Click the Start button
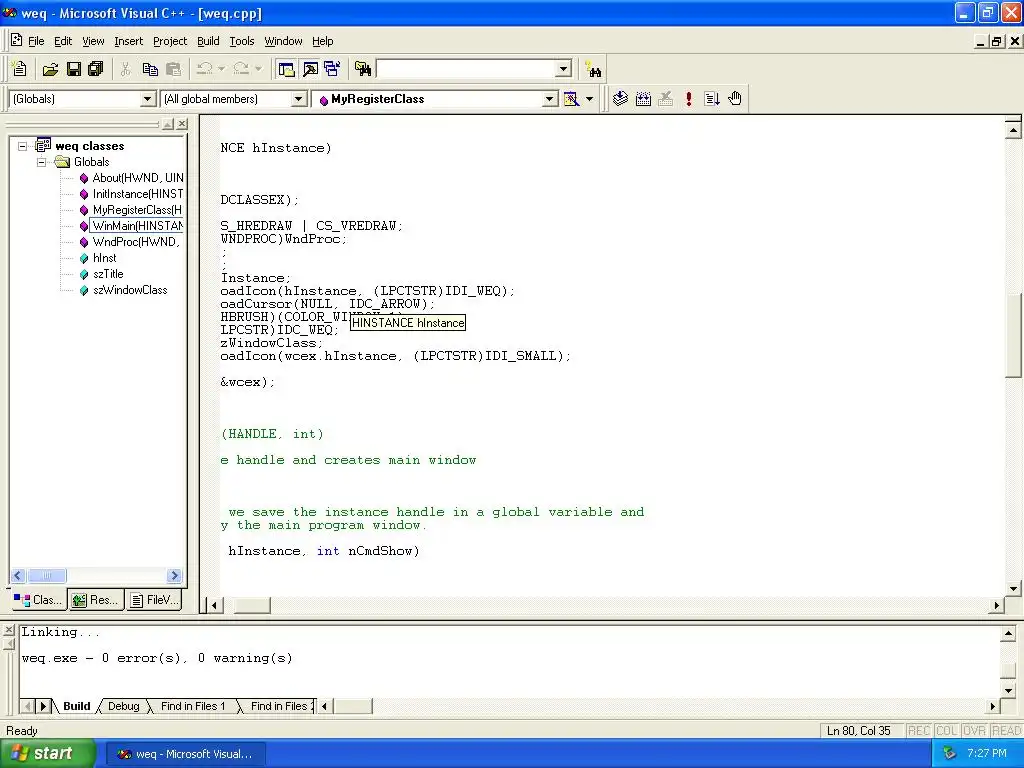1024x768 pixels. 48,754
